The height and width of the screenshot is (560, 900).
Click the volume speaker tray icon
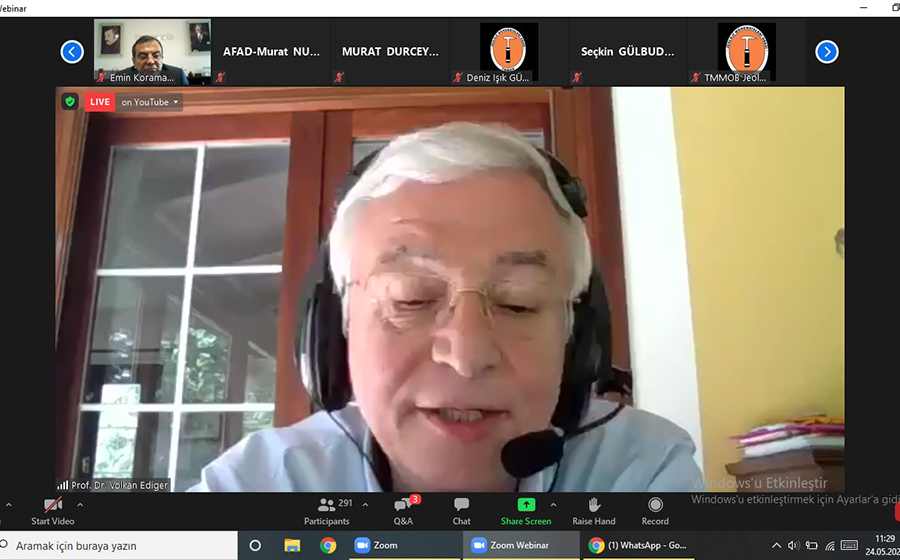[x=793, y=546]
